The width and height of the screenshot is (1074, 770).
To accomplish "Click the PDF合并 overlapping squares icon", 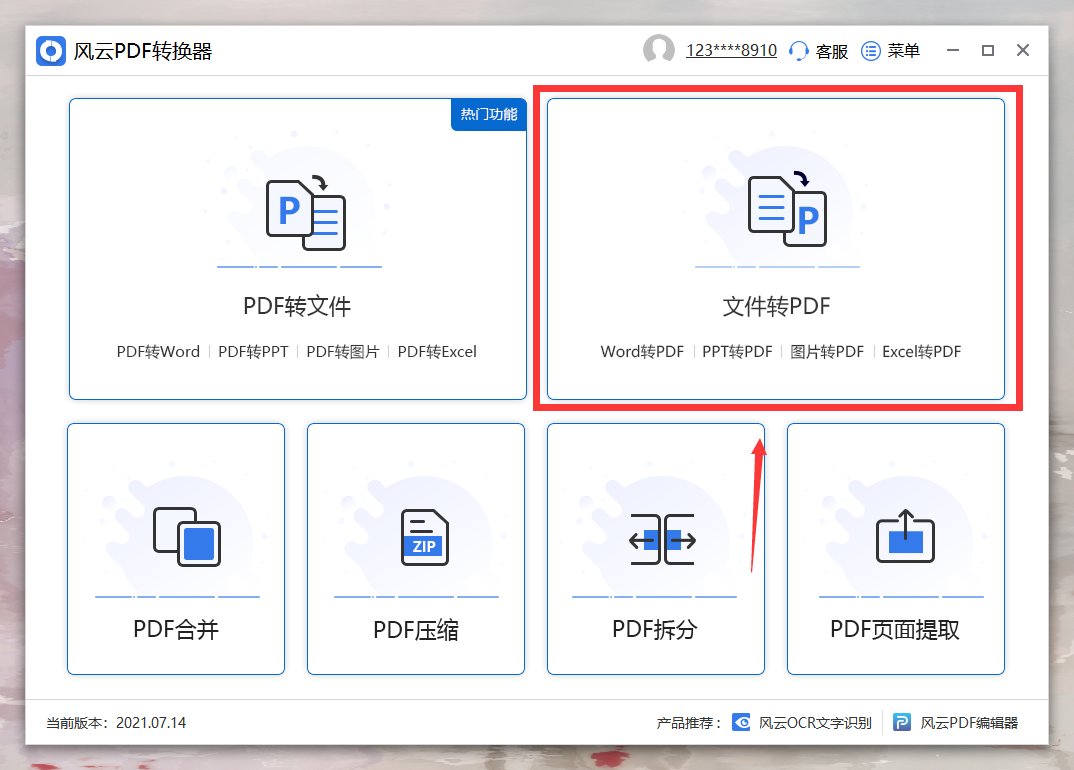I will 187,536.
